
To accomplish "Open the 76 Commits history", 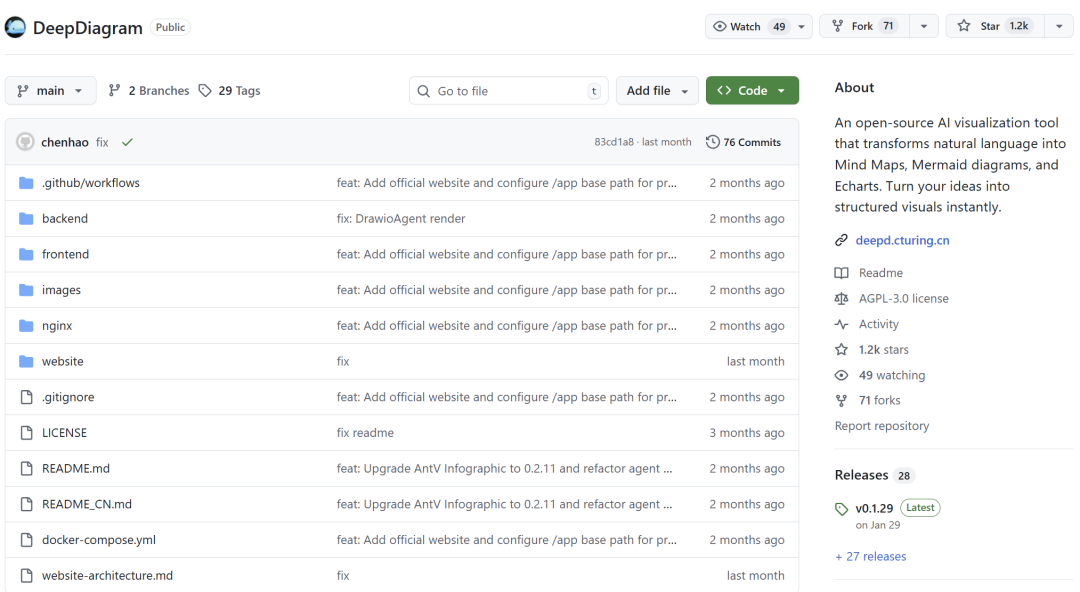I will pyautogui.click(x=743, y=143).
